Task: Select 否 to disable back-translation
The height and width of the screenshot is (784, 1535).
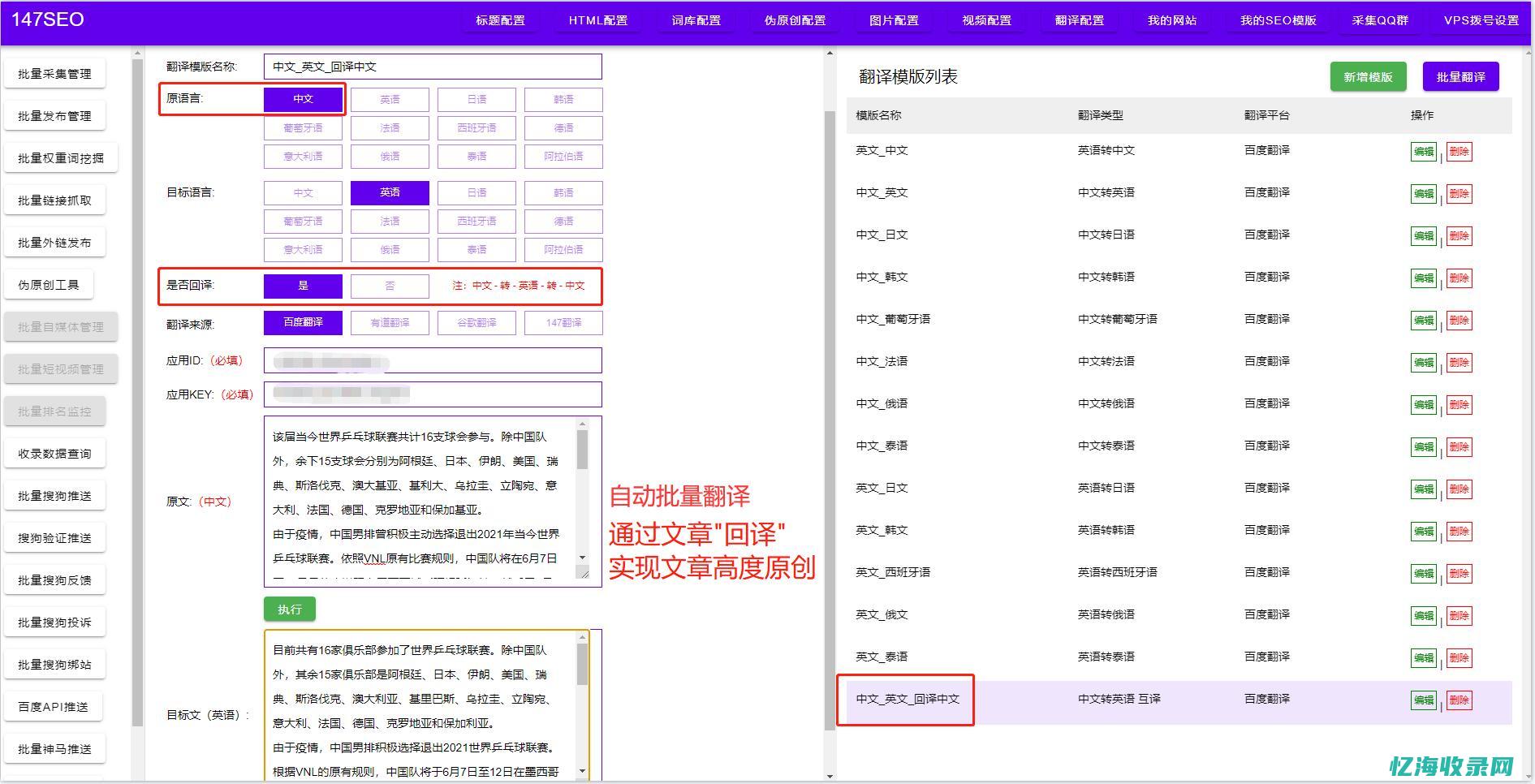Action: click(x=390, y=286)
